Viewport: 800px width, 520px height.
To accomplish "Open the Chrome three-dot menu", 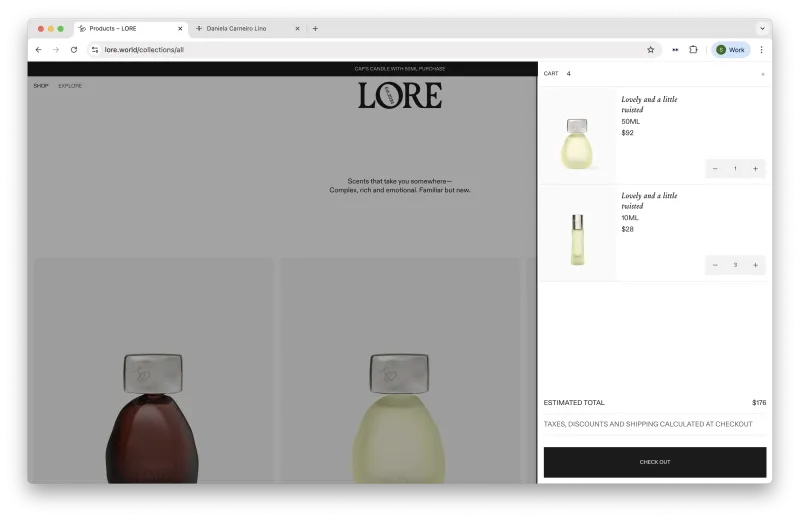I will 761,49.
